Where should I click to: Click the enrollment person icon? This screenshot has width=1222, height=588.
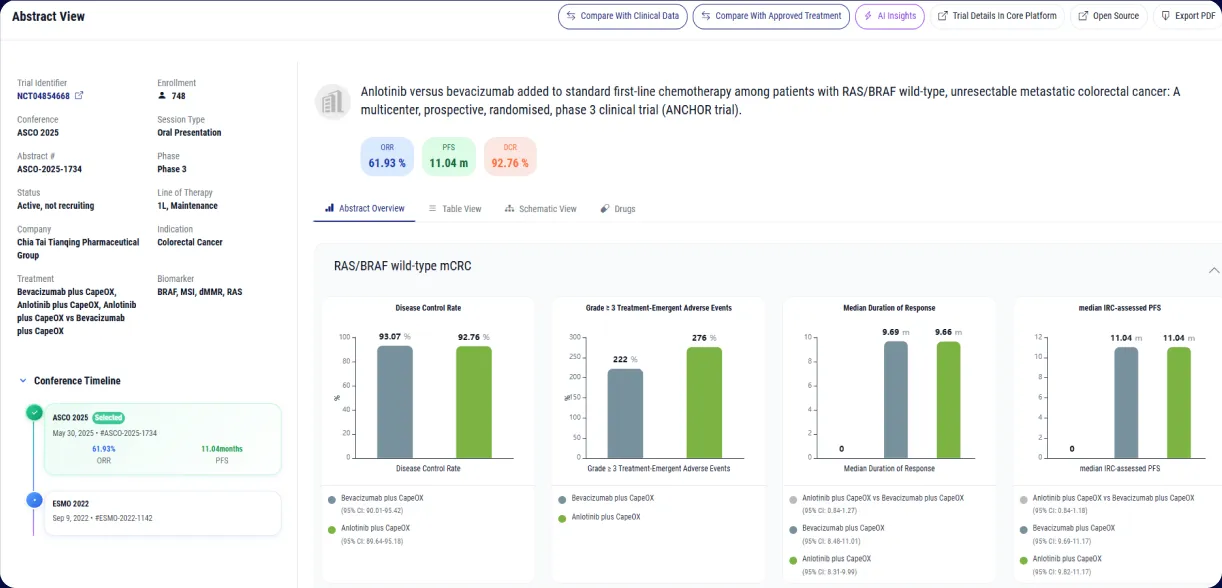point(162,96)
